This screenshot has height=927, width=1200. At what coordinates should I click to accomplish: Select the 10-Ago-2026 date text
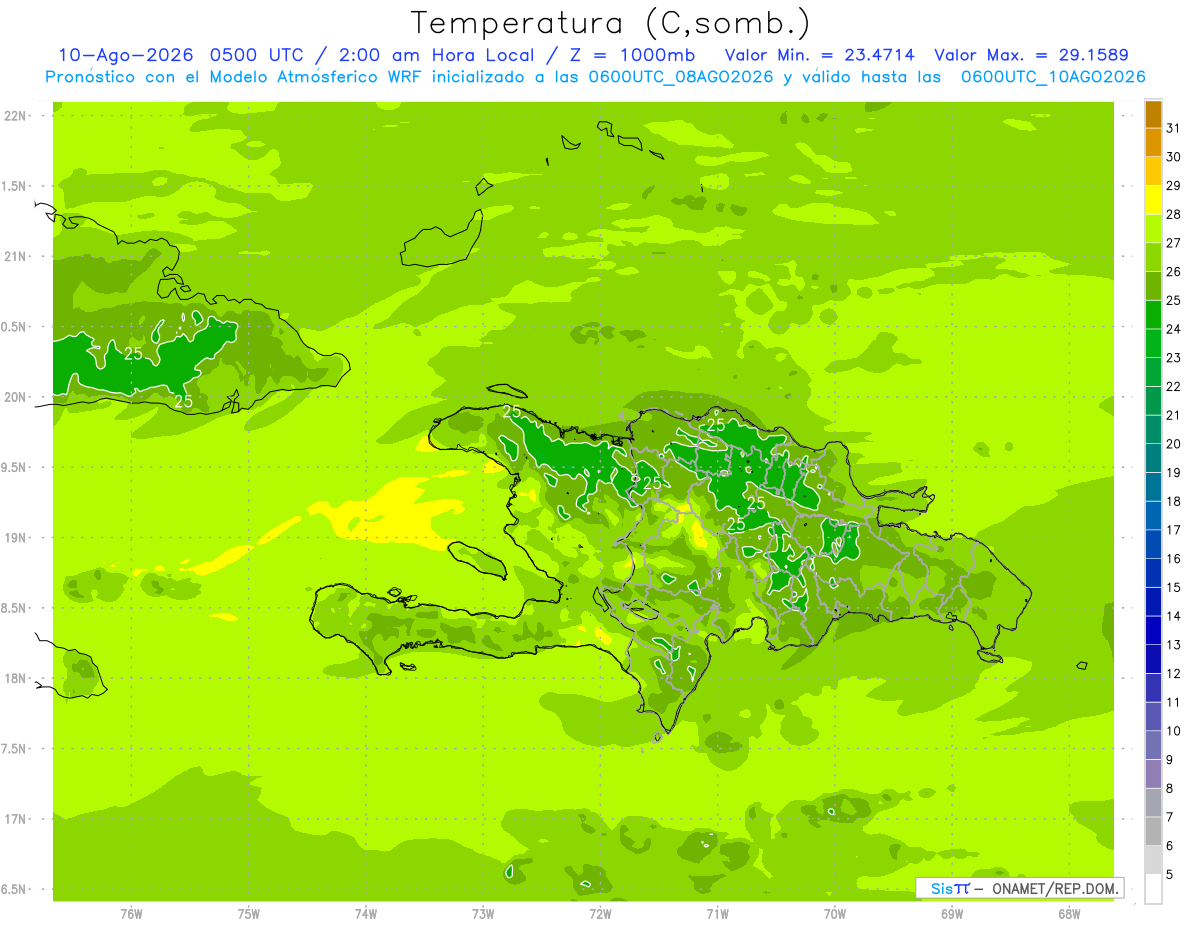(124, 55)
